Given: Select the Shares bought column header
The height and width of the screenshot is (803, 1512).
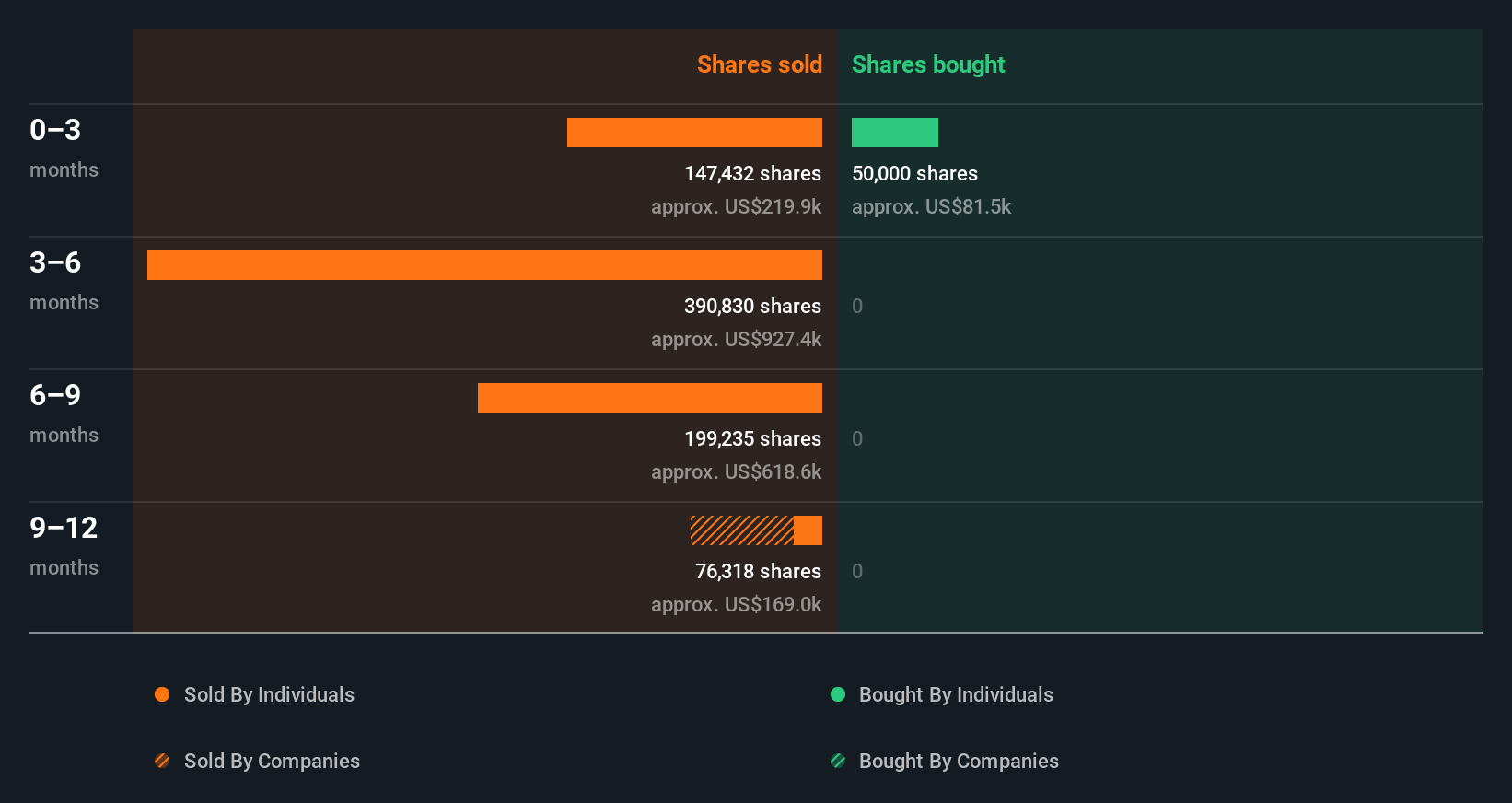Looking at the screenshot, I should point(928,64).
